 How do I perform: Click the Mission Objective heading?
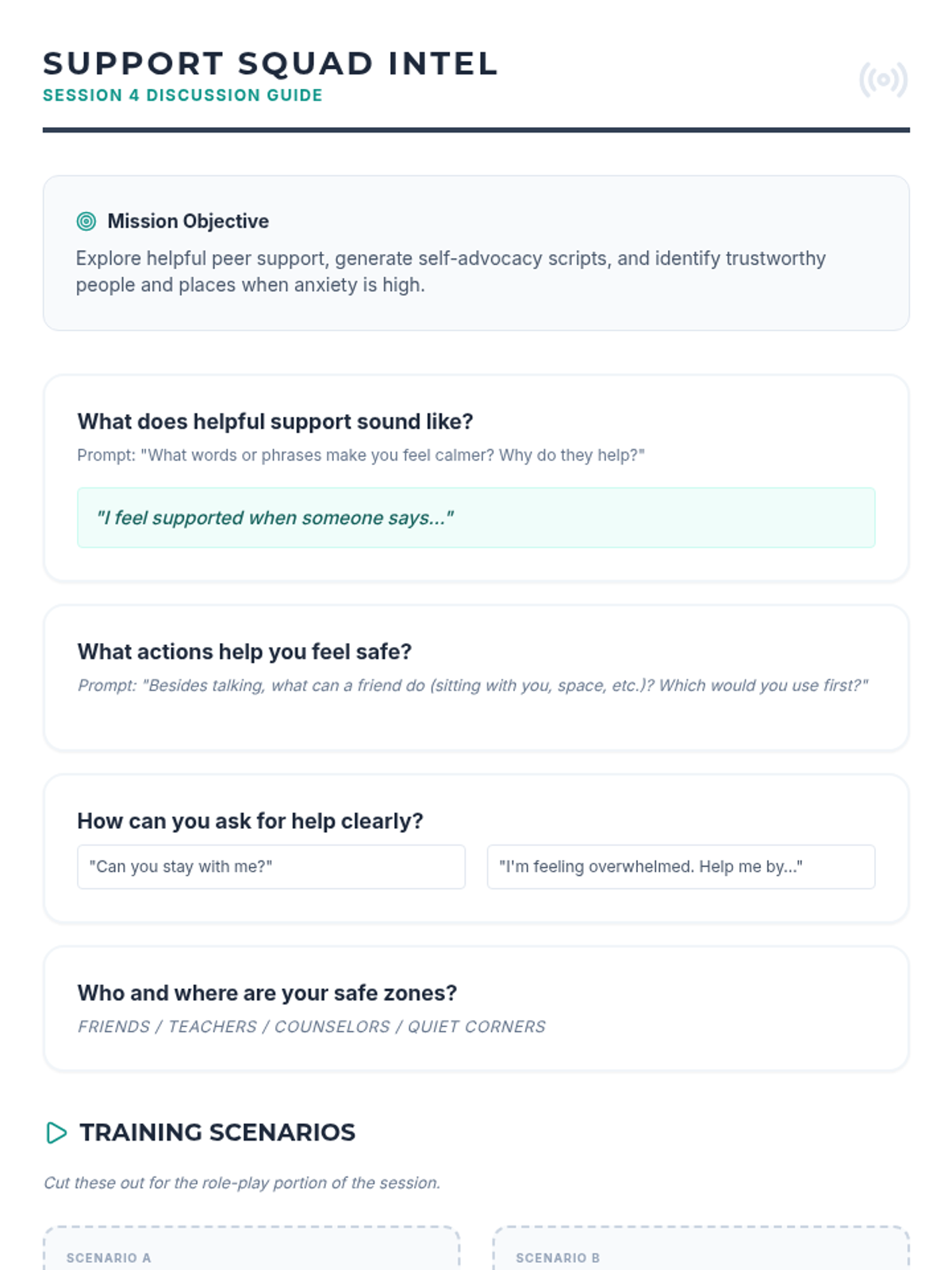[188, 221]
